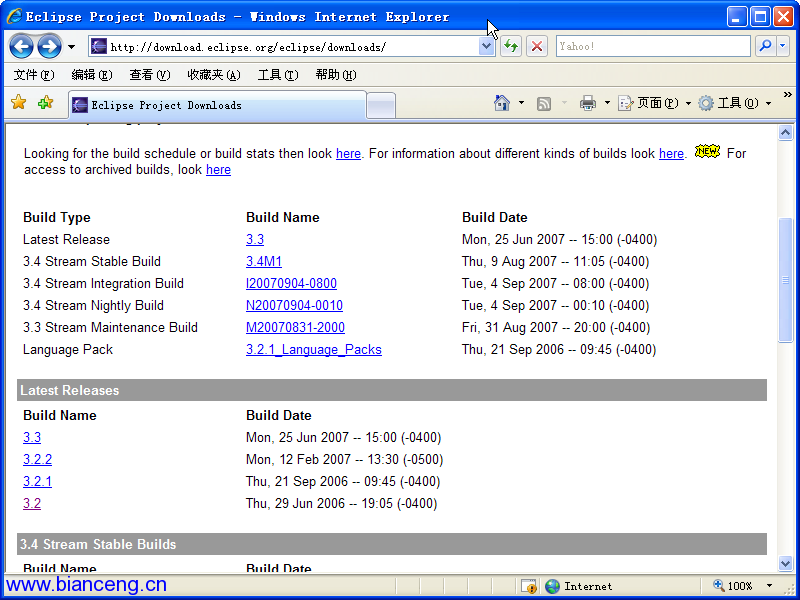Follow 'here' link about kinds of builds

(671, 154)
